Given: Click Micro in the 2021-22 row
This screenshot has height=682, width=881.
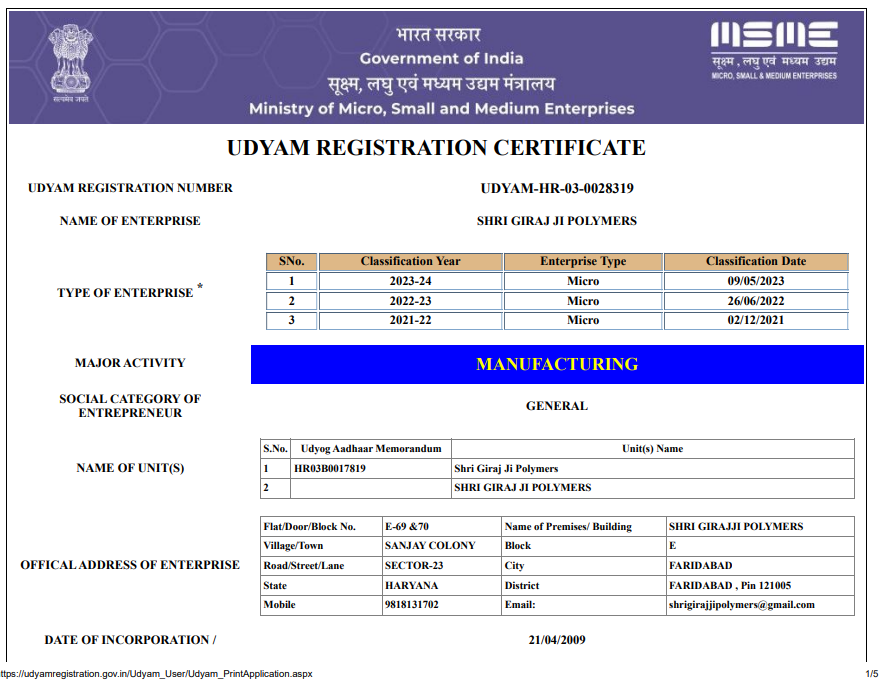Looking at the screenshot, I should click(x=583, y=320).
